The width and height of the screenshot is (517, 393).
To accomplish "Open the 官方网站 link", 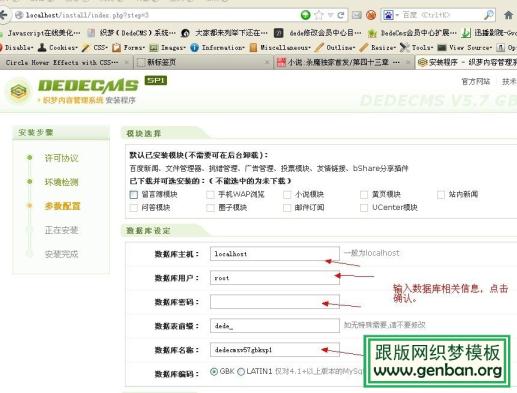I will (476, 82).
